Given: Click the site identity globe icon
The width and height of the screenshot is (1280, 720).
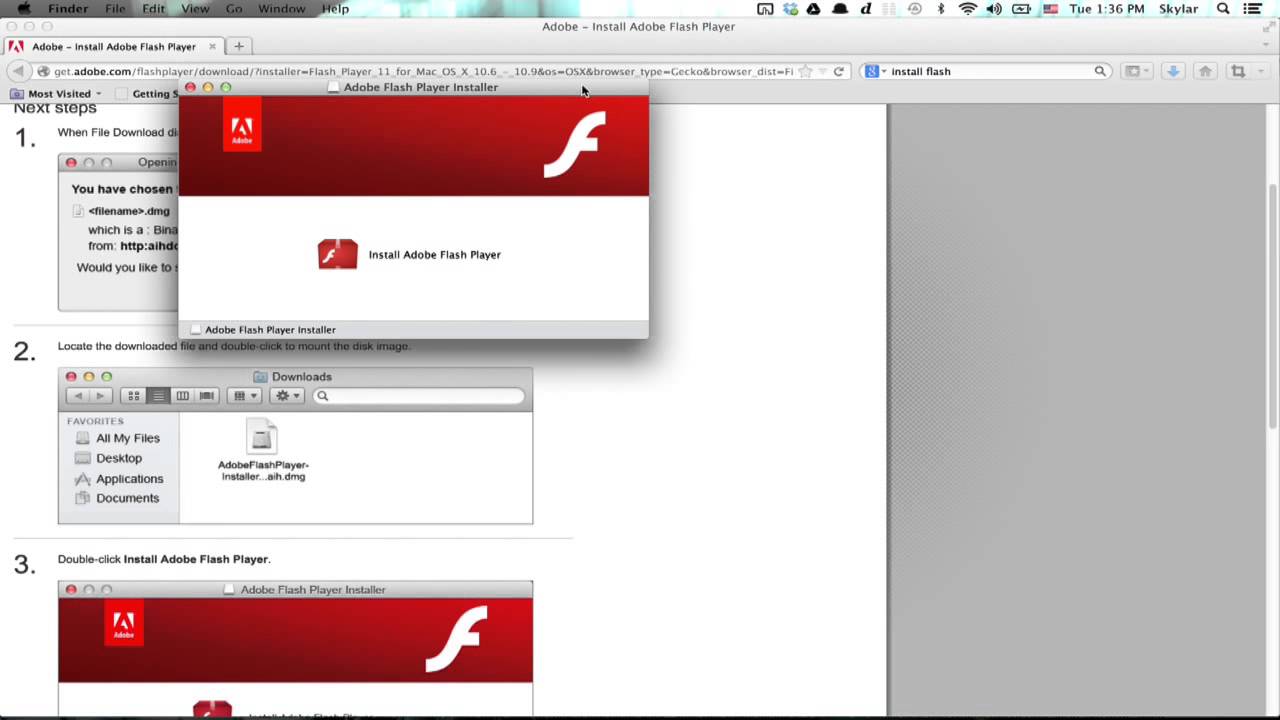Looking at the screenshot, I should pyautogui.click(x=43, y=71).
